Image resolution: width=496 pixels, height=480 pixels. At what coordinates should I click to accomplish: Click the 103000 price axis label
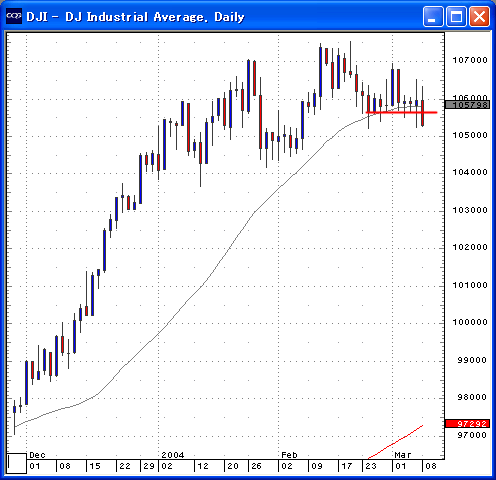pyautogui.click(x=470, y=210)
